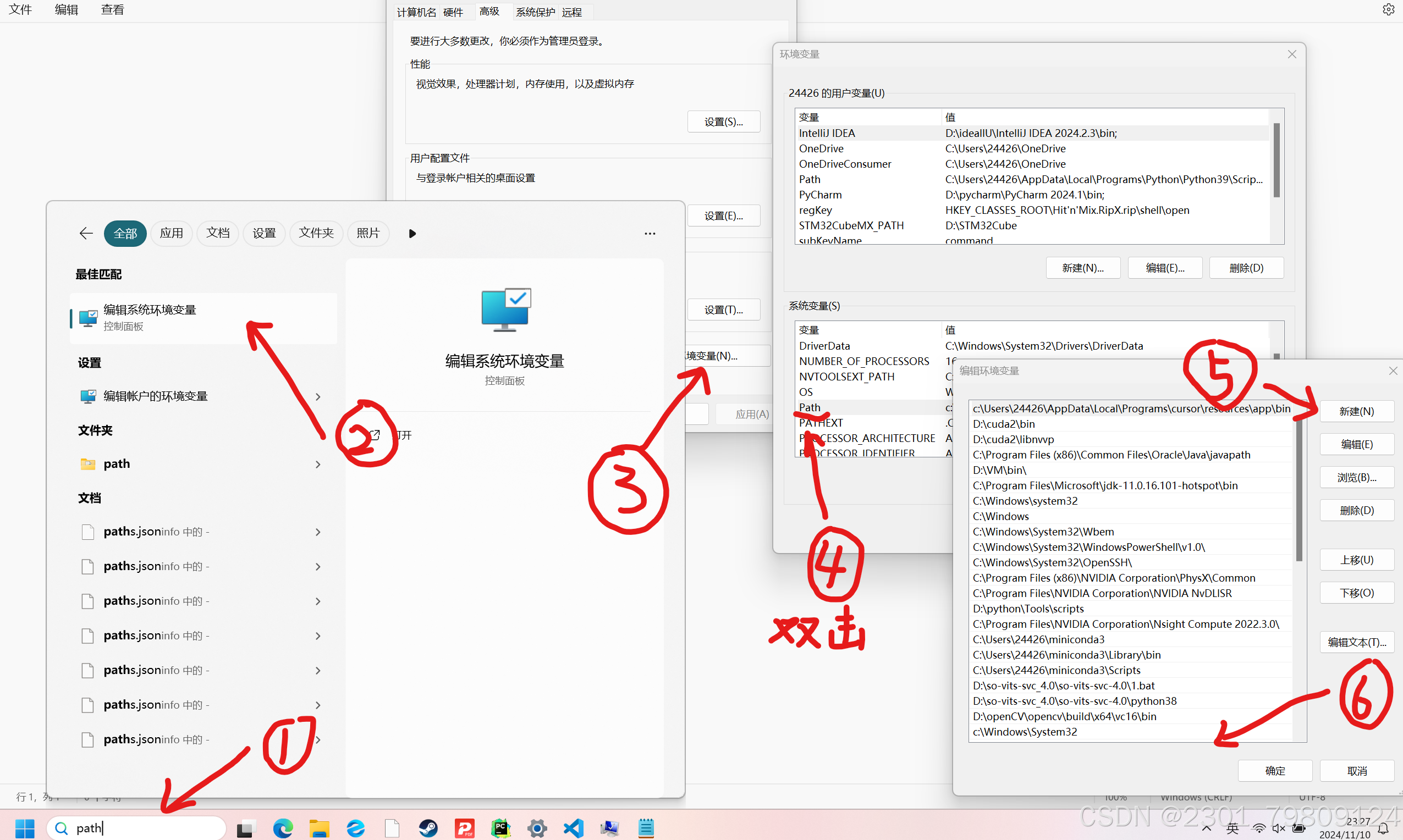1403x840 pixels.
Task: Expand the path folder search result
Action: tap(318, 463)
